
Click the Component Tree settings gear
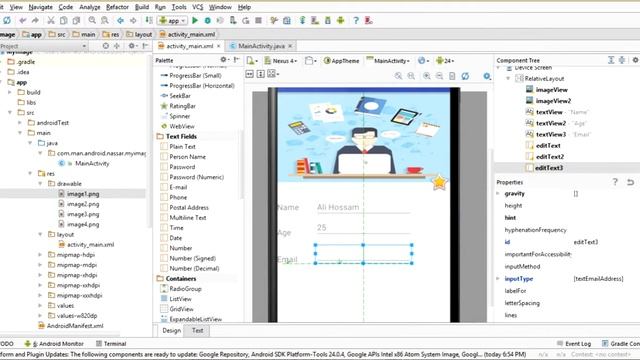click(636, 60)
